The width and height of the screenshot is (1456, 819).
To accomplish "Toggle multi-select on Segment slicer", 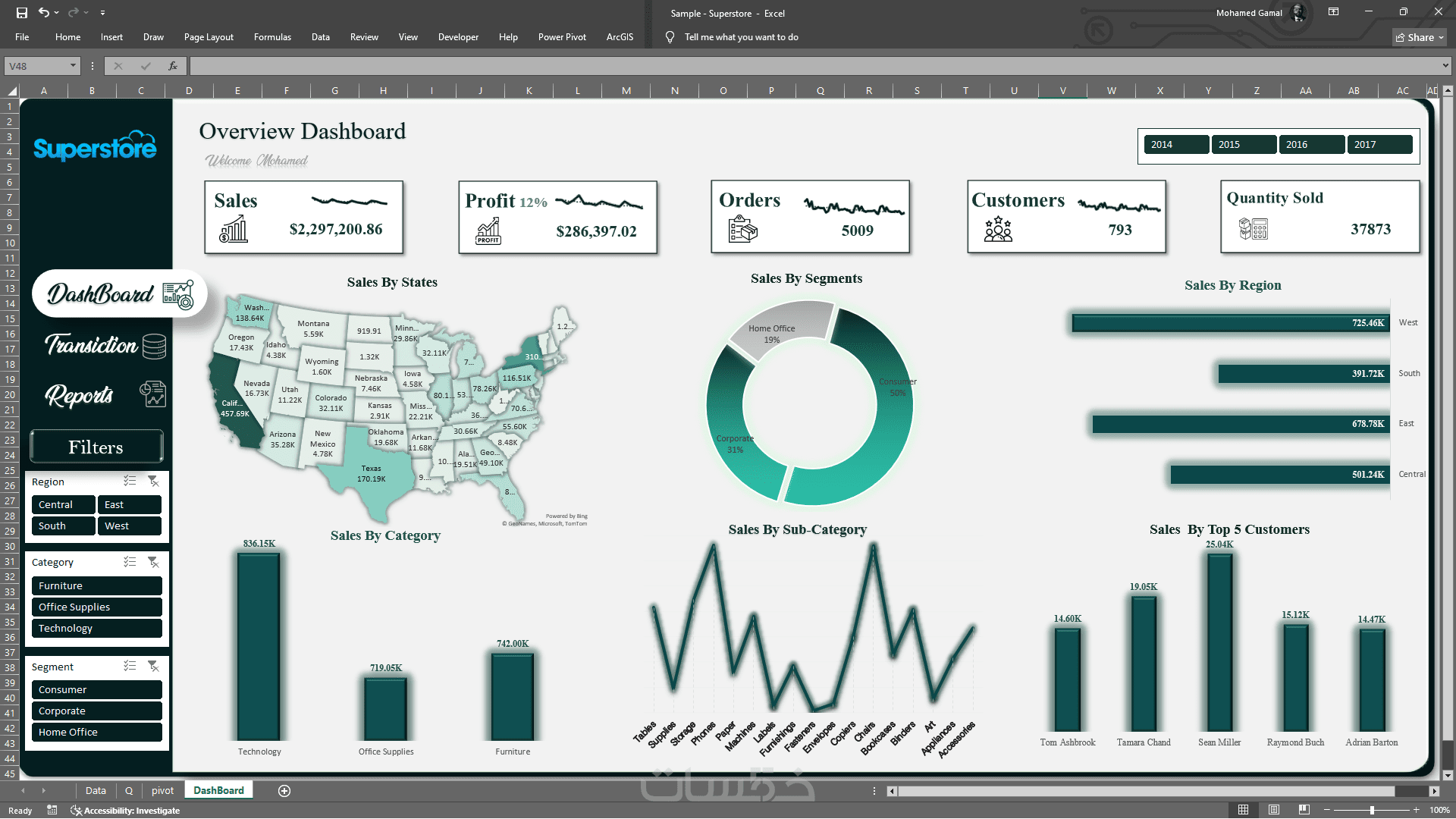I will 130,667.
